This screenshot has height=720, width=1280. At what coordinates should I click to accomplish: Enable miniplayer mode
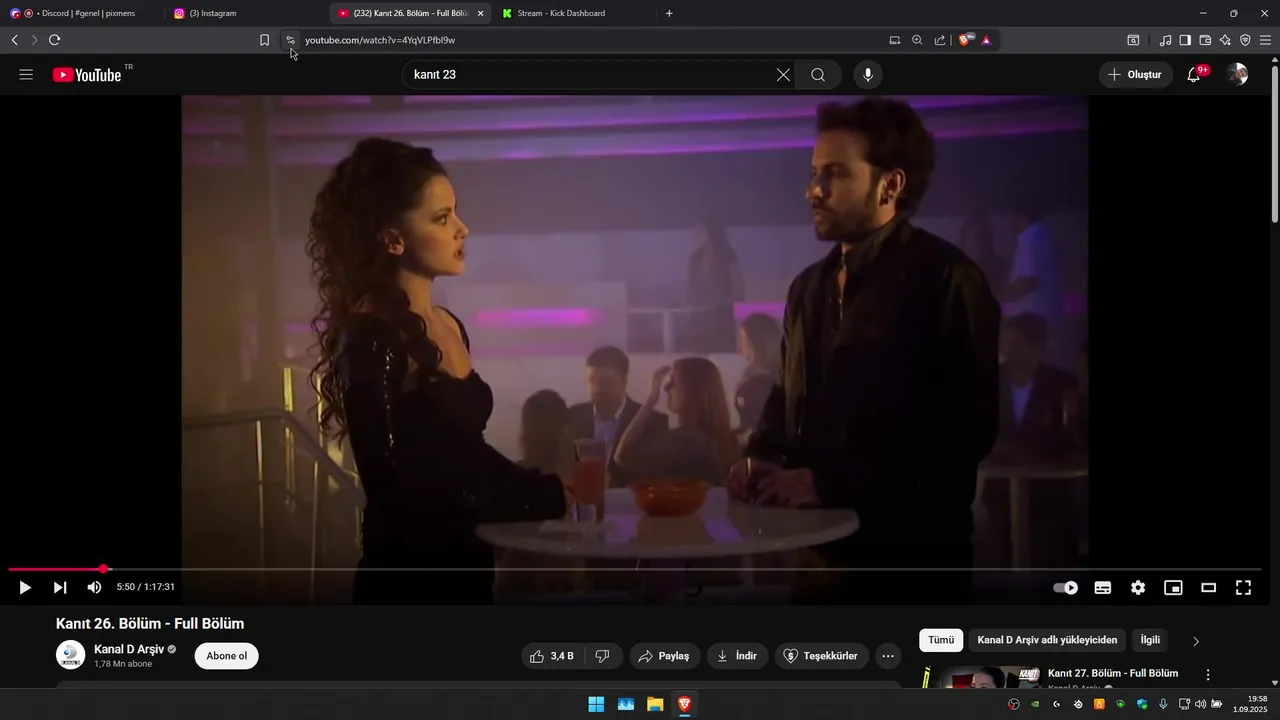1173,588
